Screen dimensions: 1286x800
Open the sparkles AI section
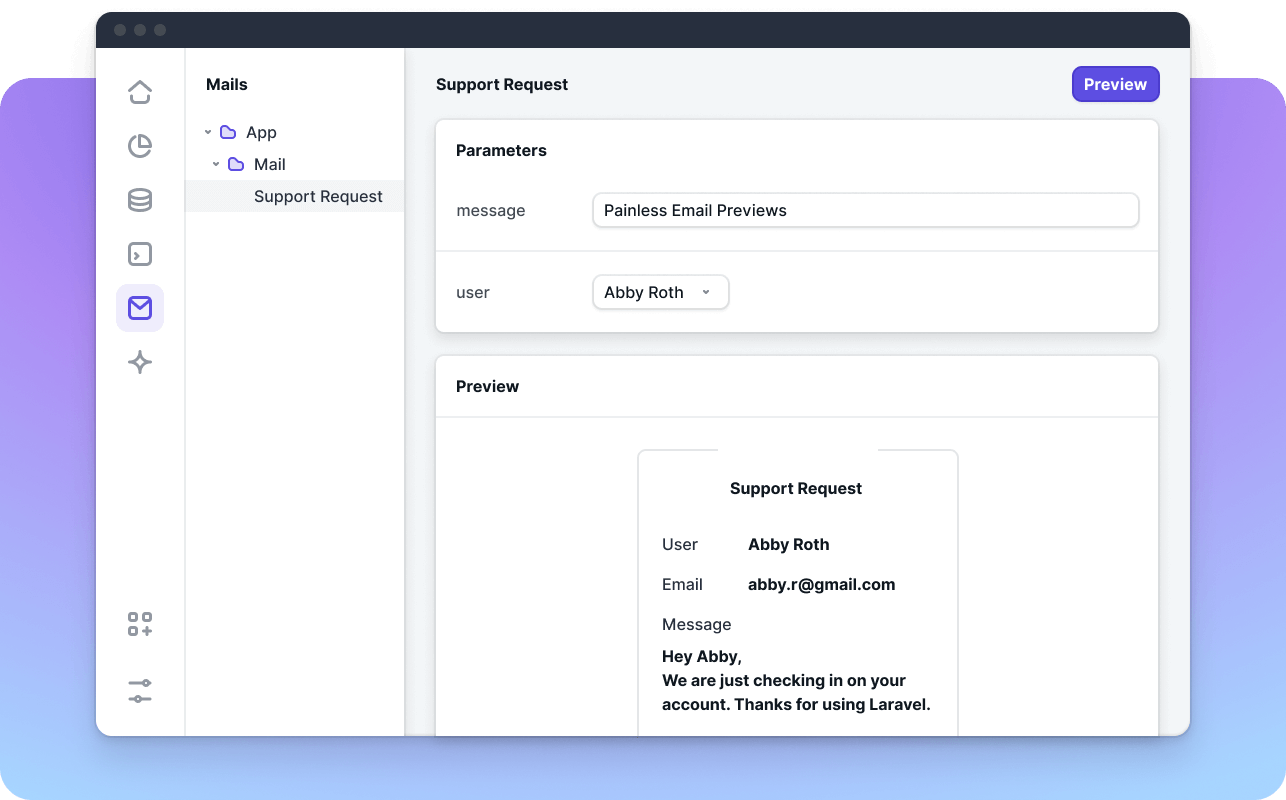coord(140,362)
